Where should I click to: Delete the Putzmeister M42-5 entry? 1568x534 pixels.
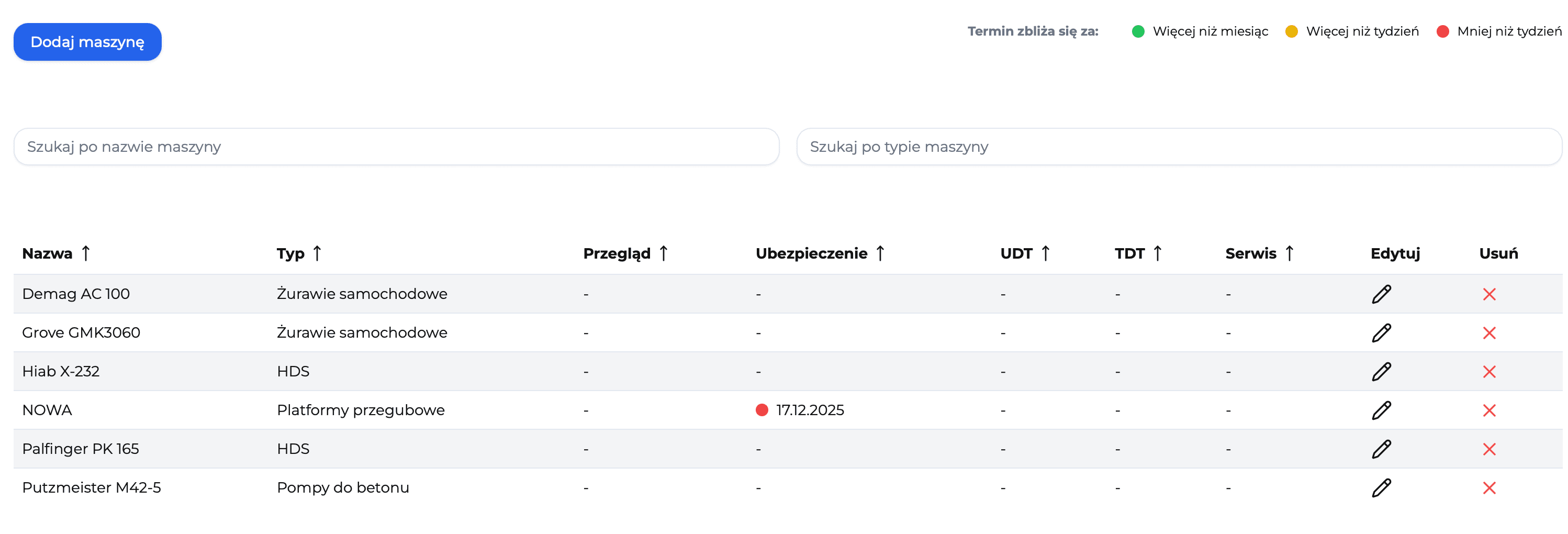1489,487
